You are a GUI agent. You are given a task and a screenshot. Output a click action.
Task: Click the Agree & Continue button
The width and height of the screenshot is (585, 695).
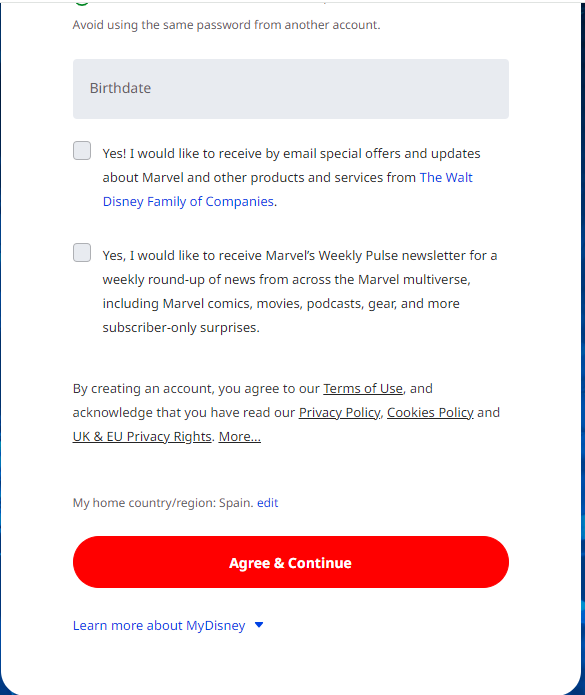(x=291, y=562)
